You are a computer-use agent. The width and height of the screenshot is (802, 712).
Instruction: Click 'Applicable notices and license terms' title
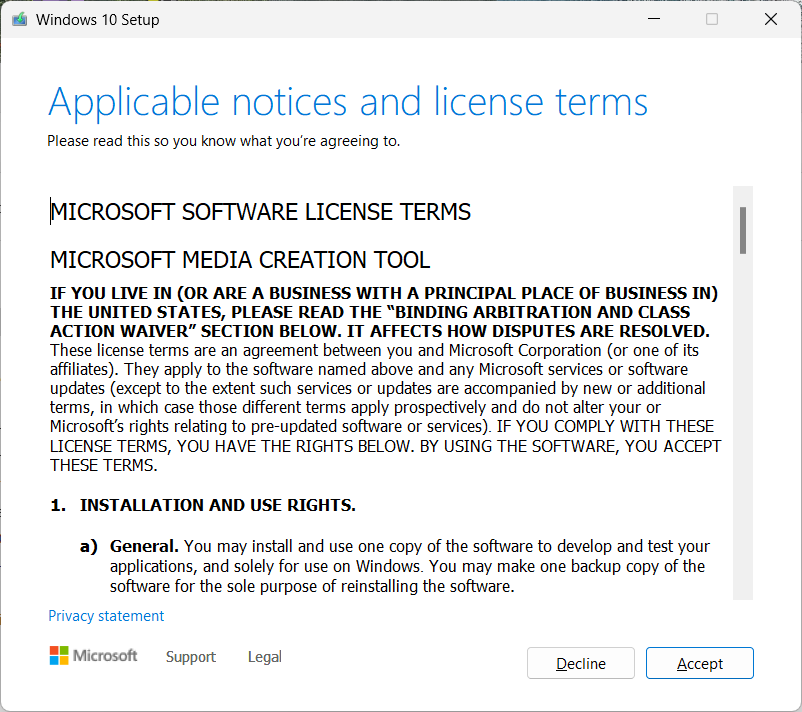(348, 102)
